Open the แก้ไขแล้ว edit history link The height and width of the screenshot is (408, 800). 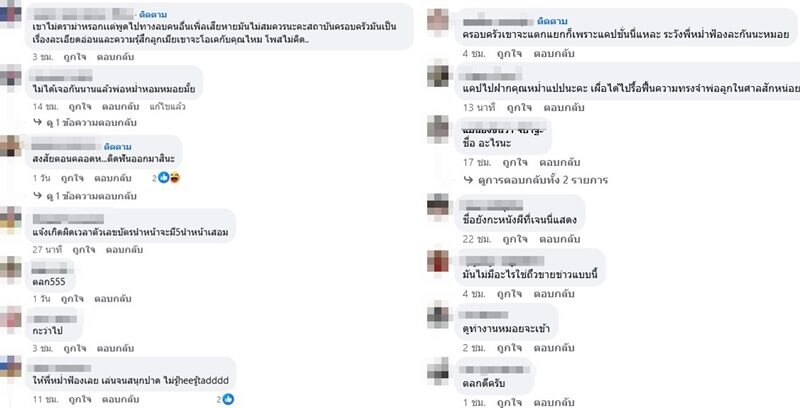[167, 107]
